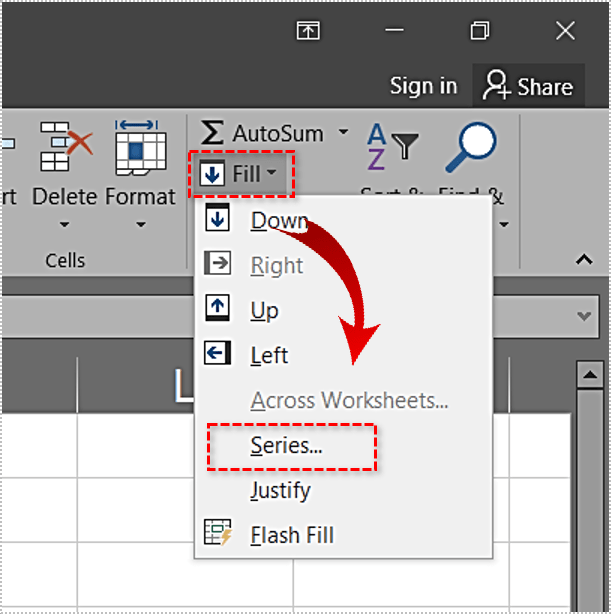Expand the dropdown arrow under Delete
The height and width of the screenshot is (614, 611).
[63, 224]
